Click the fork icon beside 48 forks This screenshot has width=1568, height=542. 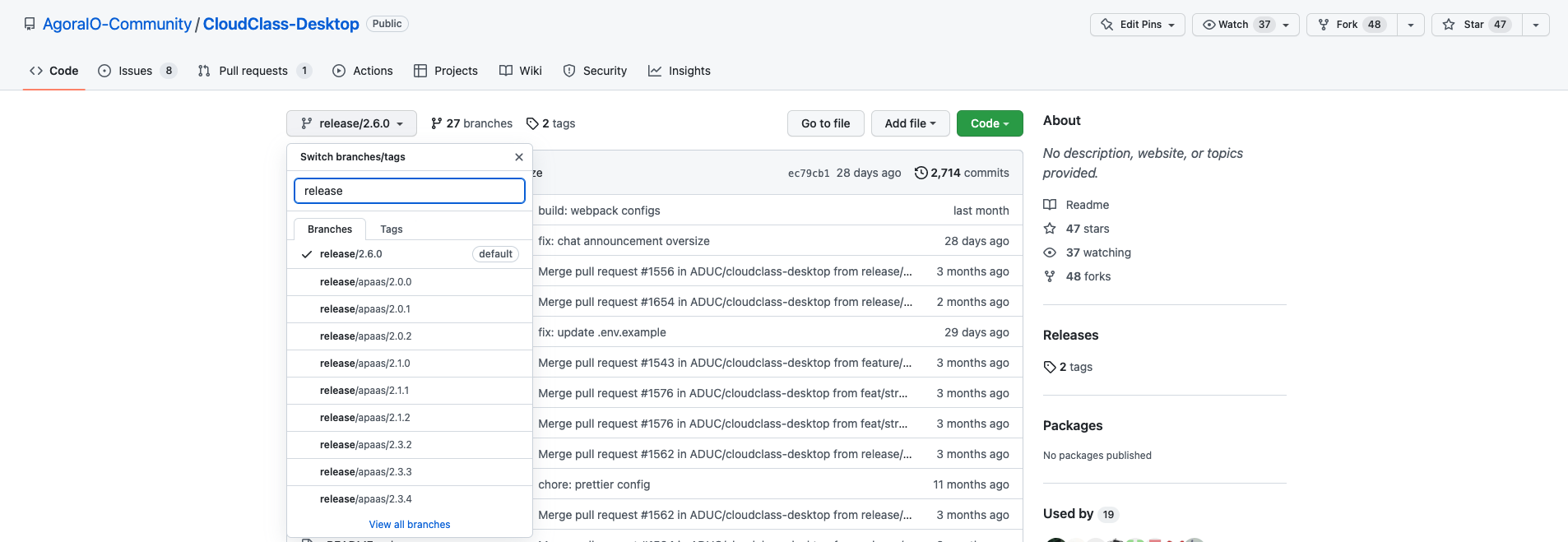1050,276
